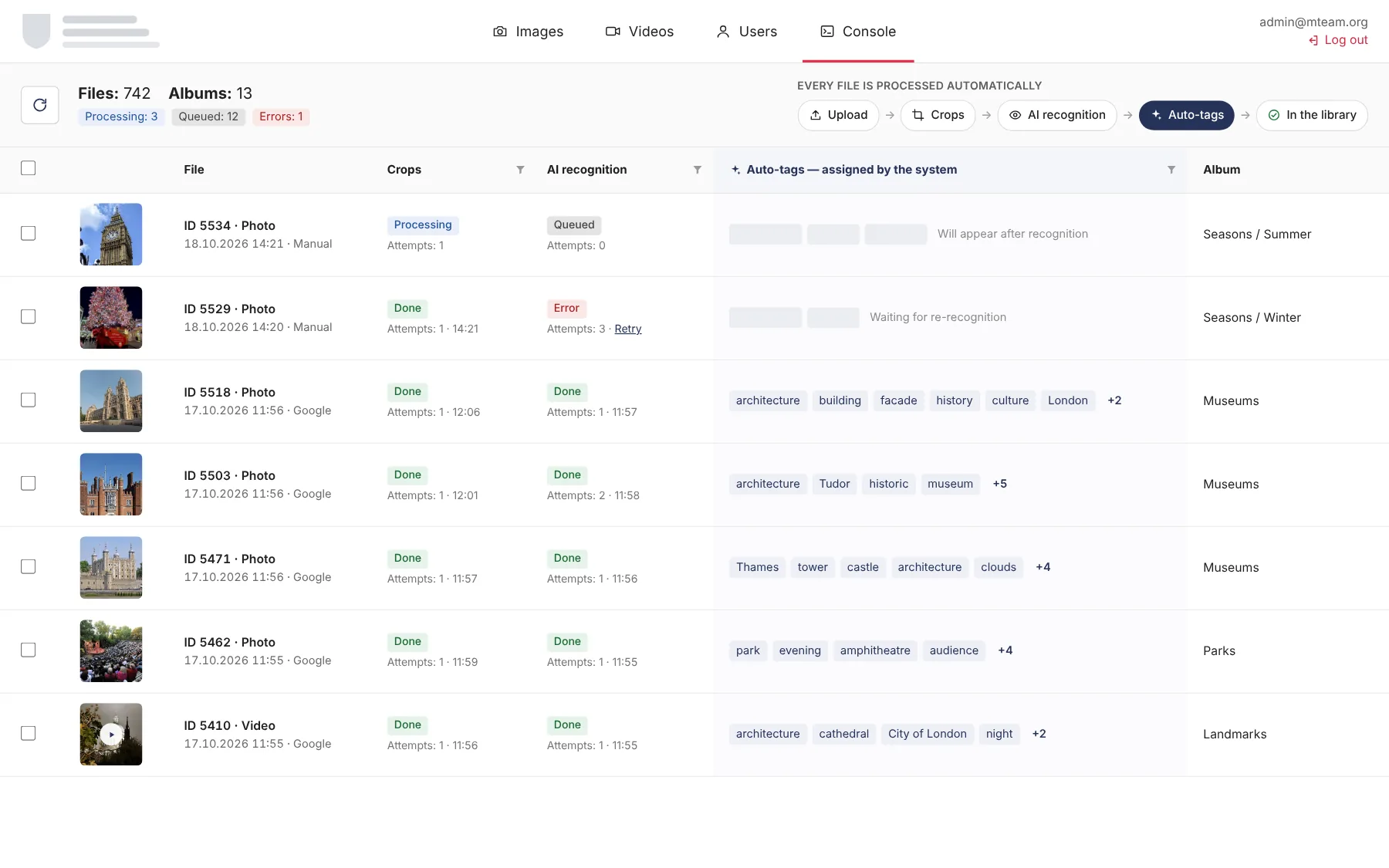Select the Crops pipeline step
This screenshot has height=868, width=1389.
click(x=938, y=115)
